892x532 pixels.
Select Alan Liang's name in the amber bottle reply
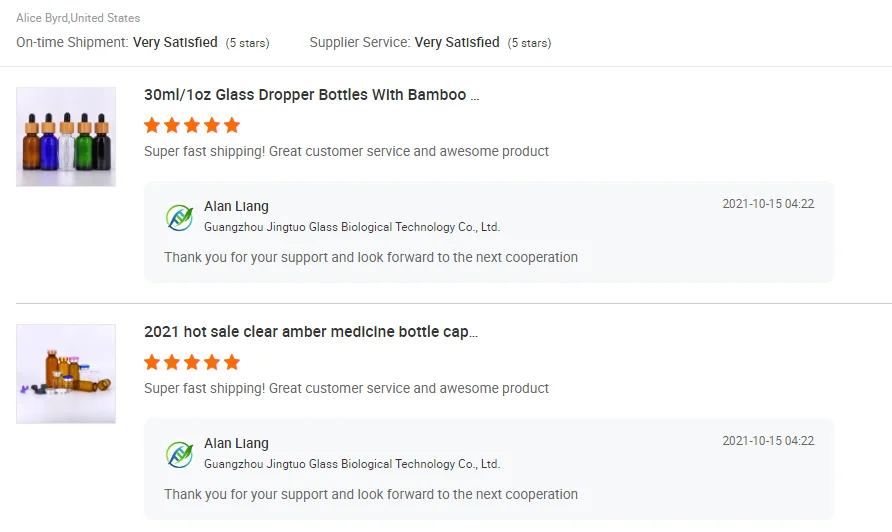[236, 443]
